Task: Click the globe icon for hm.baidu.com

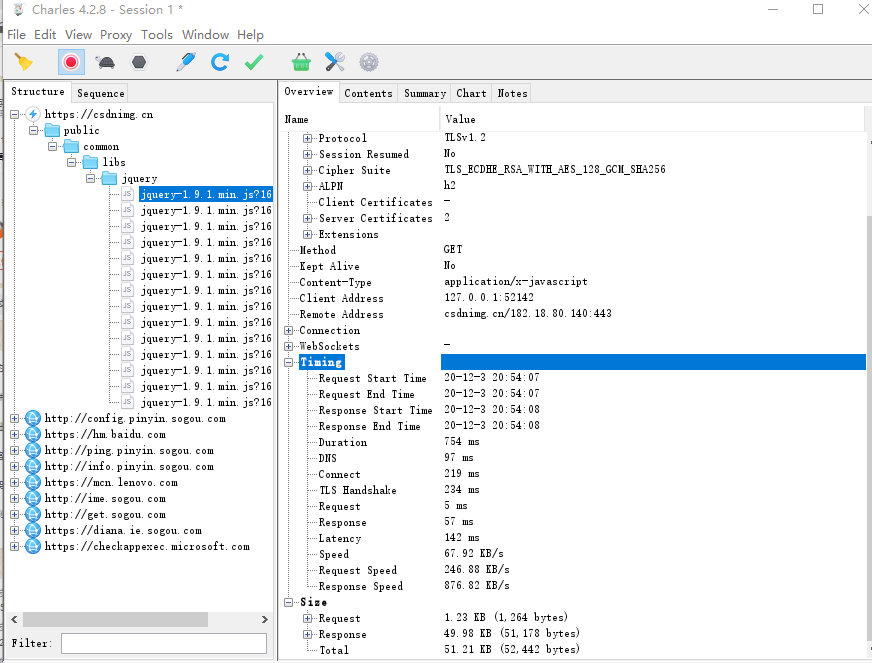Action: click(33, 434)
